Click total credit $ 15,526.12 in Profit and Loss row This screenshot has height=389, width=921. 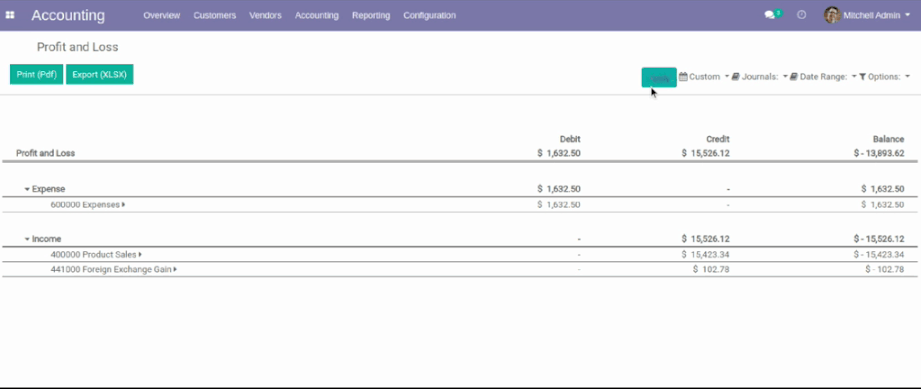[705, 153]
